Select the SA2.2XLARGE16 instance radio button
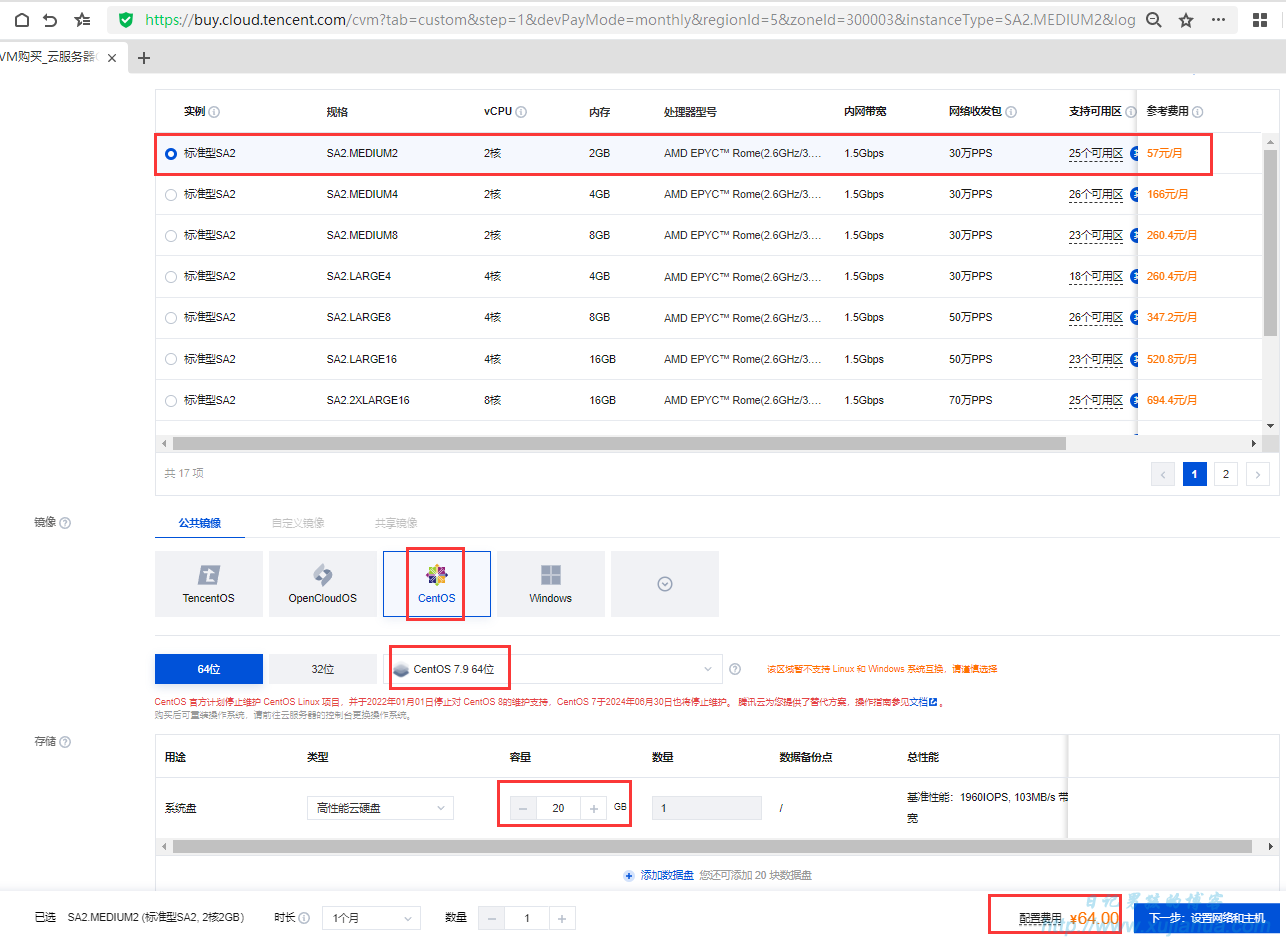Image resolution: width=1286 pixels, height=939 pixels. coord(171,400)
